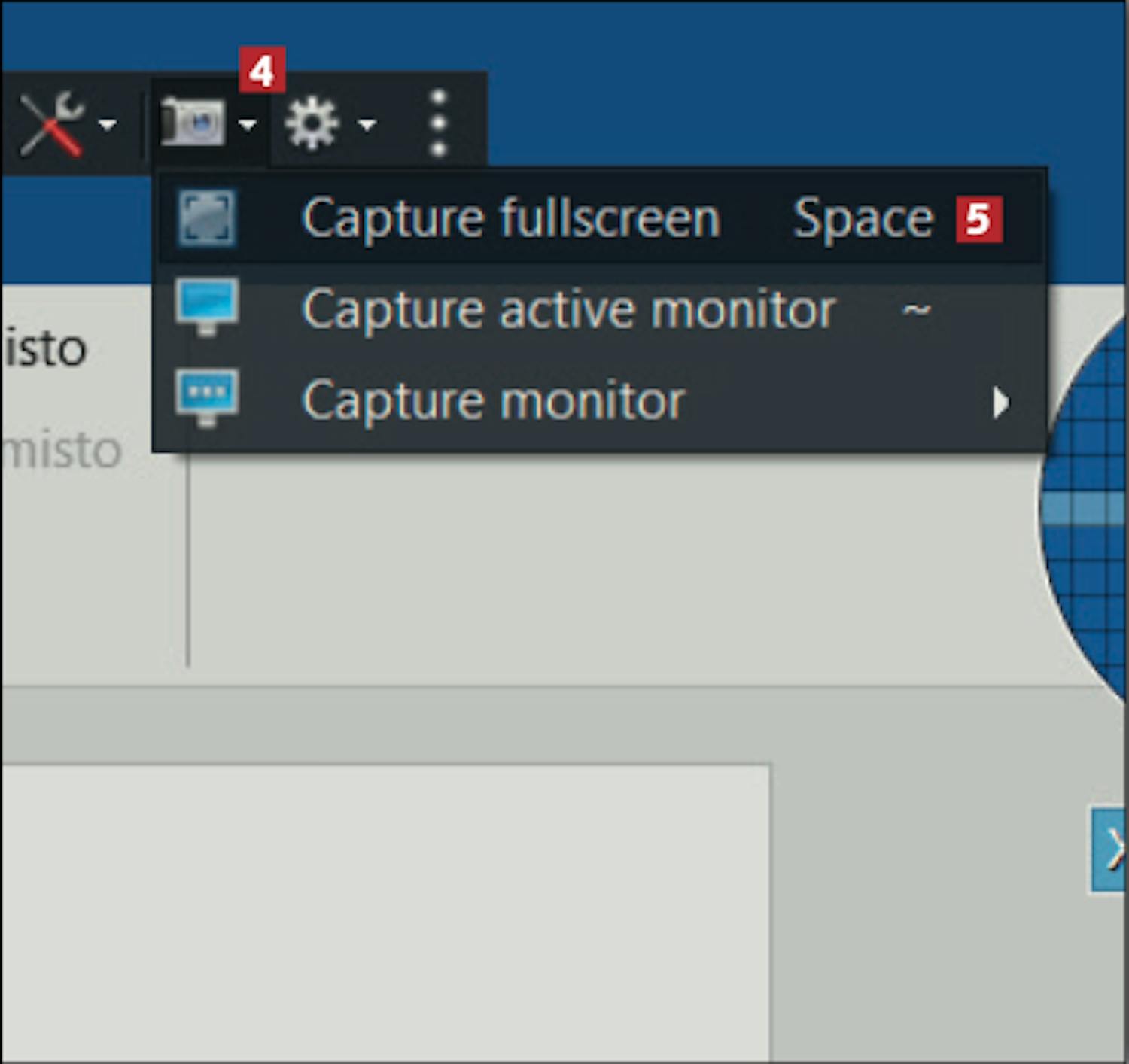The image size is (1129, 1064).
Task: Collapse the camera capture dropdown arrow
Action: click(247, 124)
